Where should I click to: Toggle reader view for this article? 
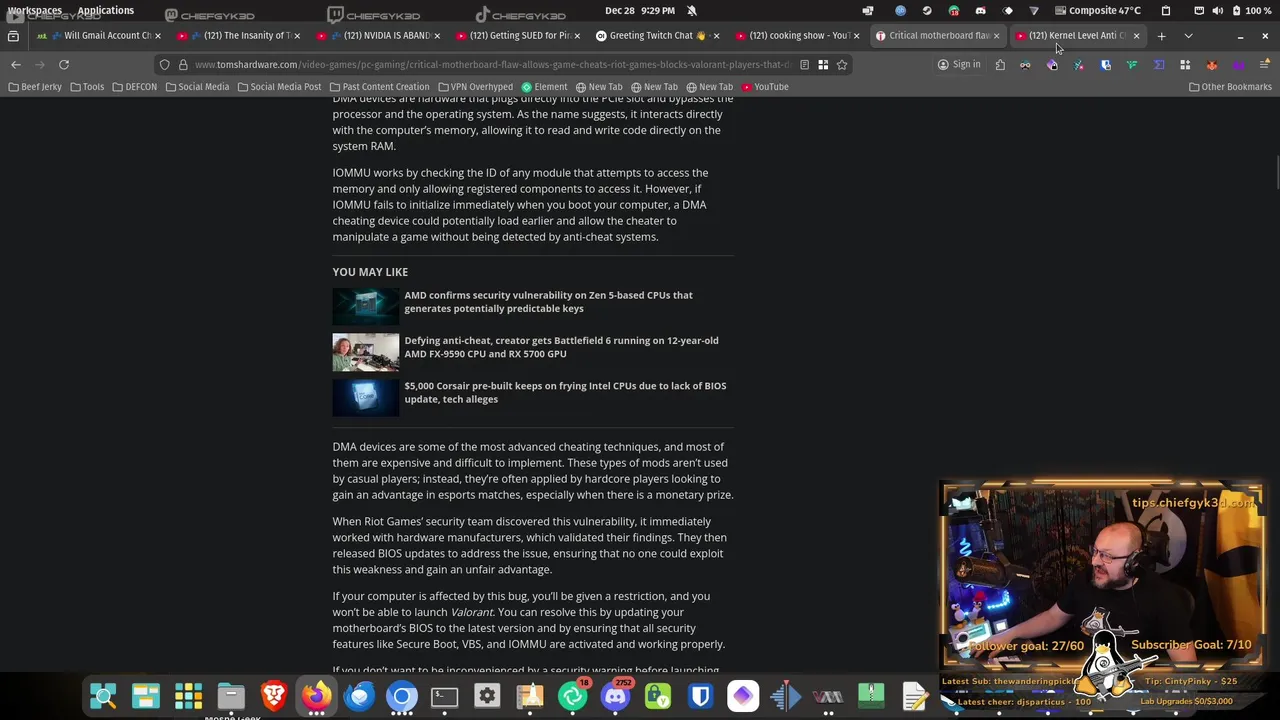point(804,64)
